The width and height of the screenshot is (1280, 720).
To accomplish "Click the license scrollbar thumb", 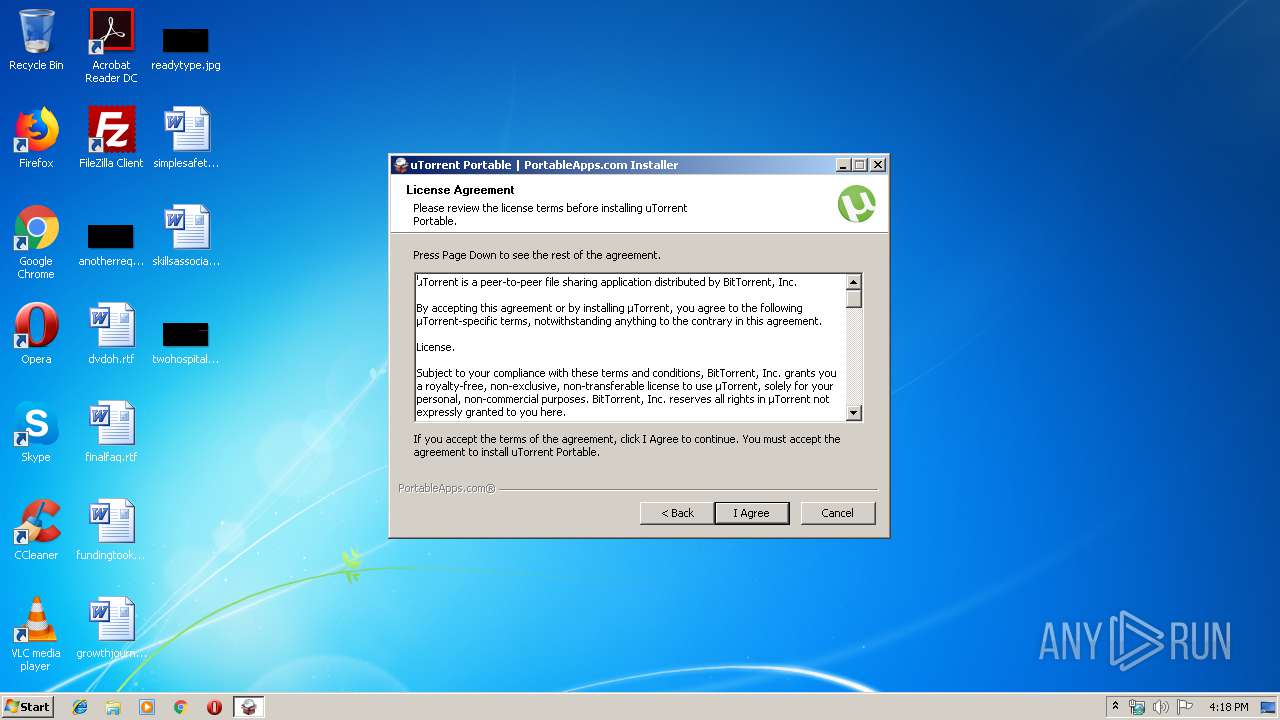I will 853,298.
